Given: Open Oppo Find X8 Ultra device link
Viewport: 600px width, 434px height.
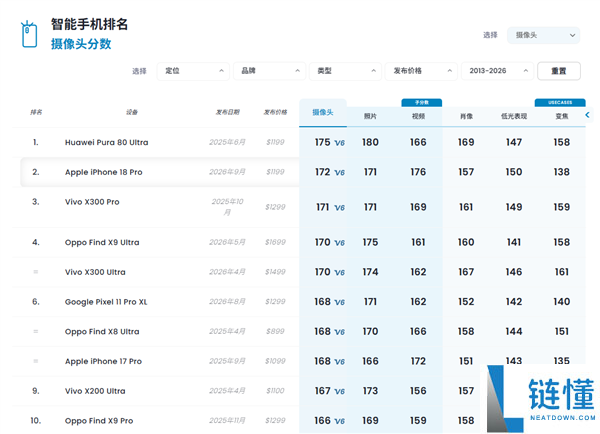Looking at the screenshot, I should [102, 332].
